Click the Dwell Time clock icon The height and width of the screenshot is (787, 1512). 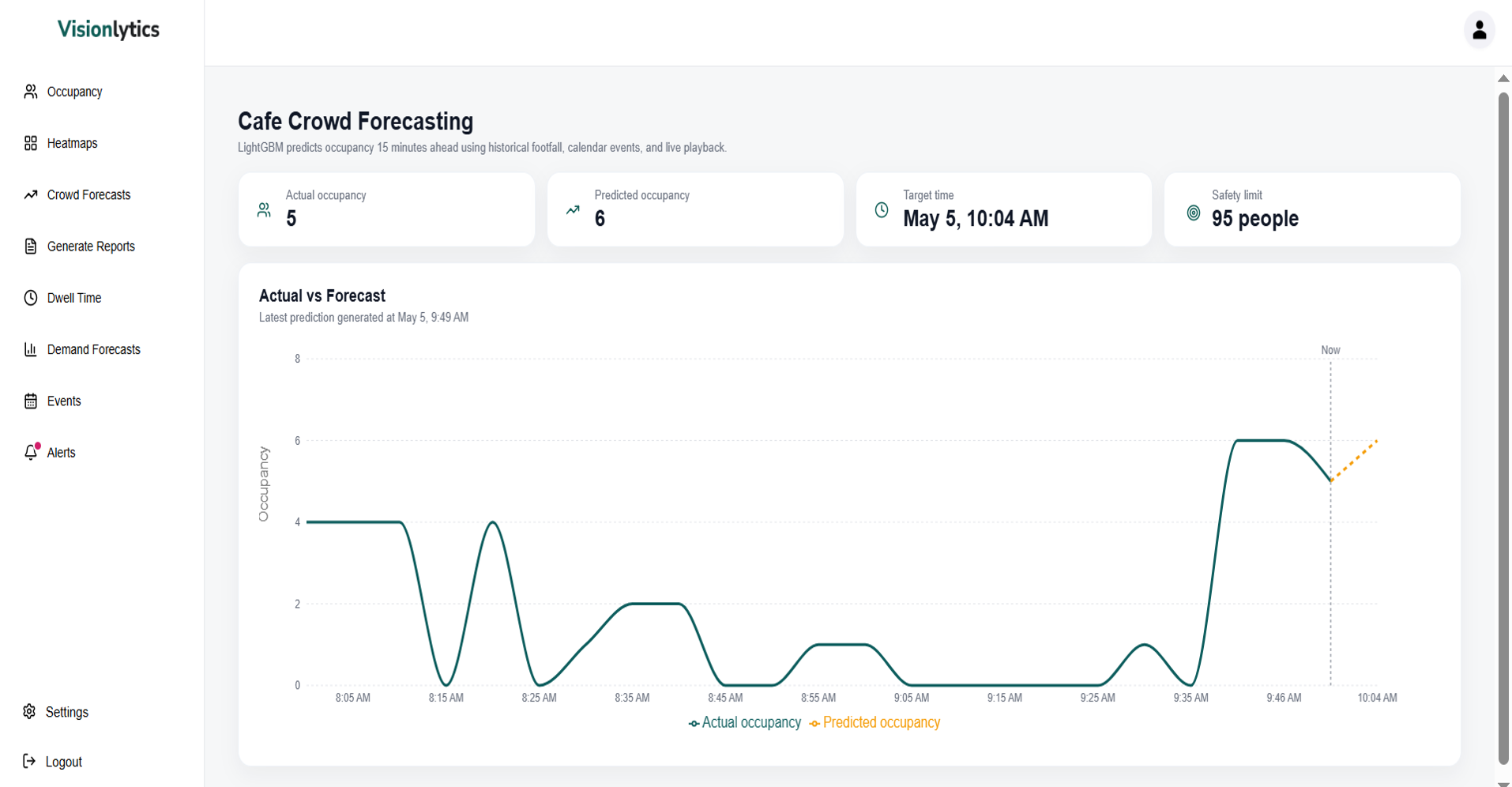(x=31, y=298)
